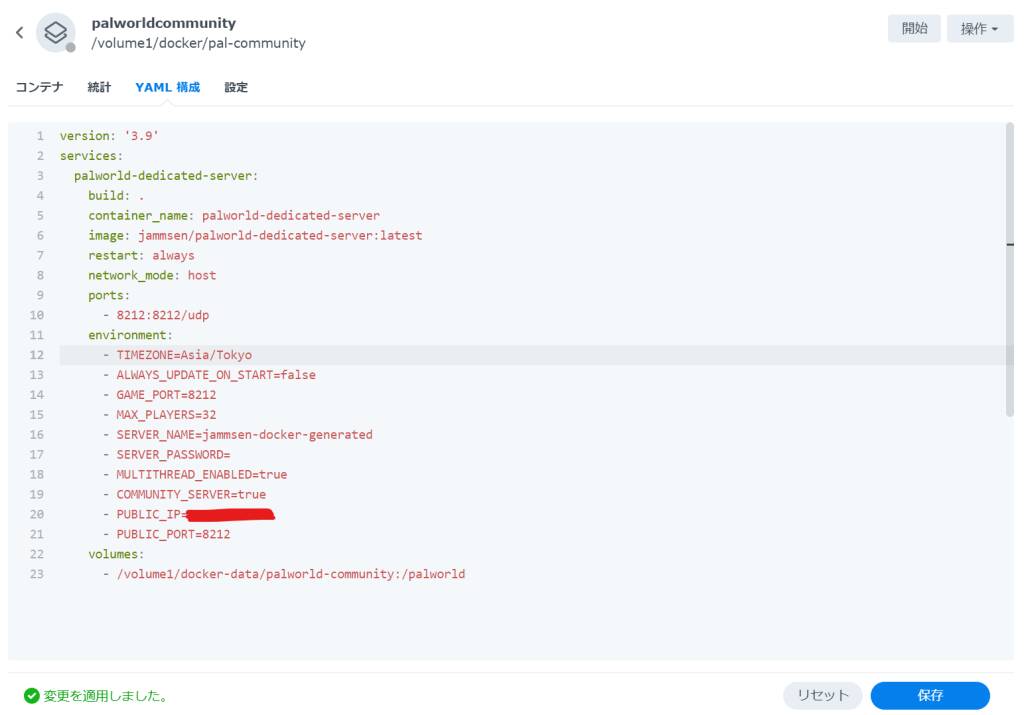This screenshot has height=715, width=1024.
Task: Click the ALWAYS_UPDATE_ON_START=false line
Action: 209,375
